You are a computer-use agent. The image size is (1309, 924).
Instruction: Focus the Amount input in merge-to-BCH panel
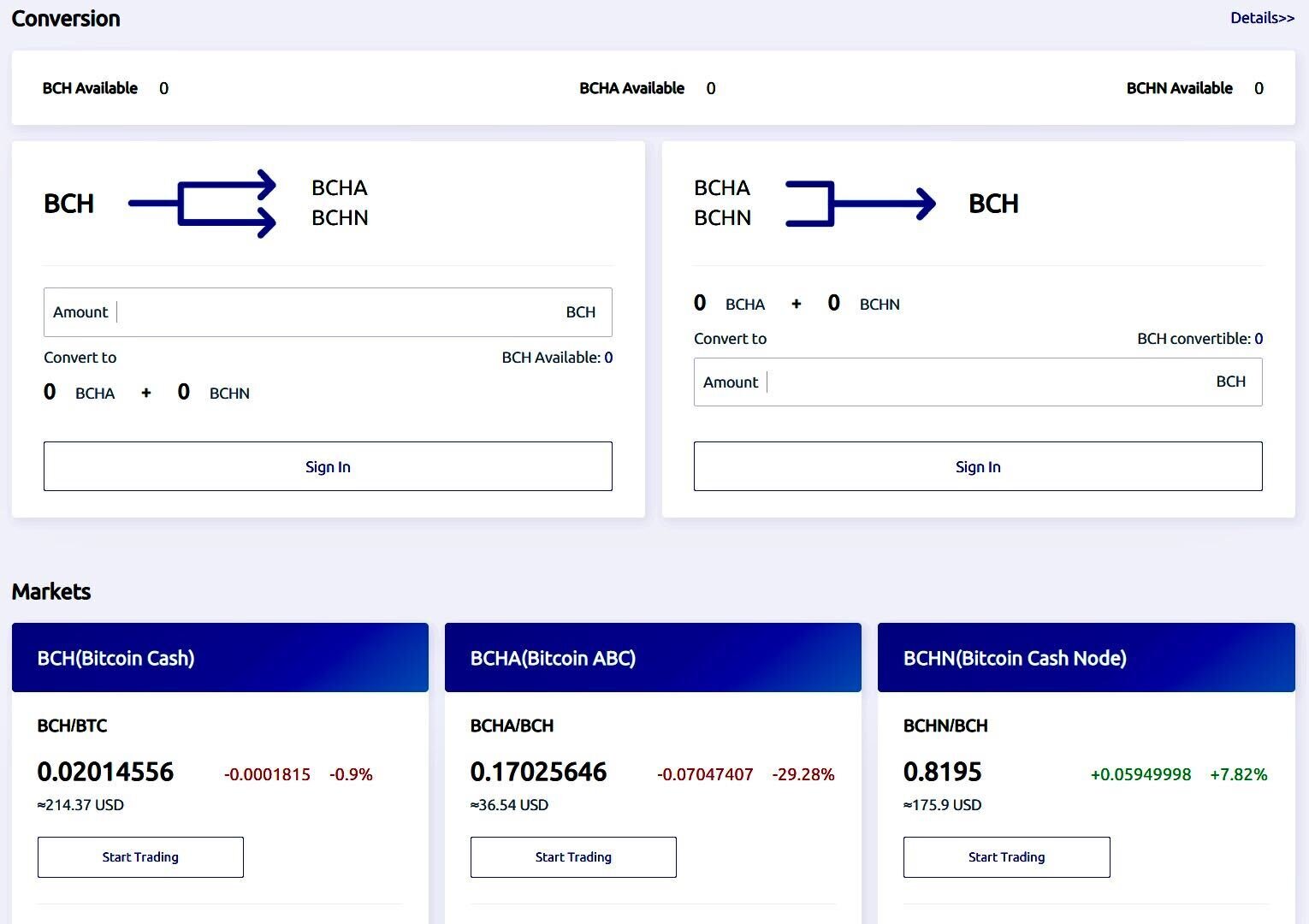[978, 382]
